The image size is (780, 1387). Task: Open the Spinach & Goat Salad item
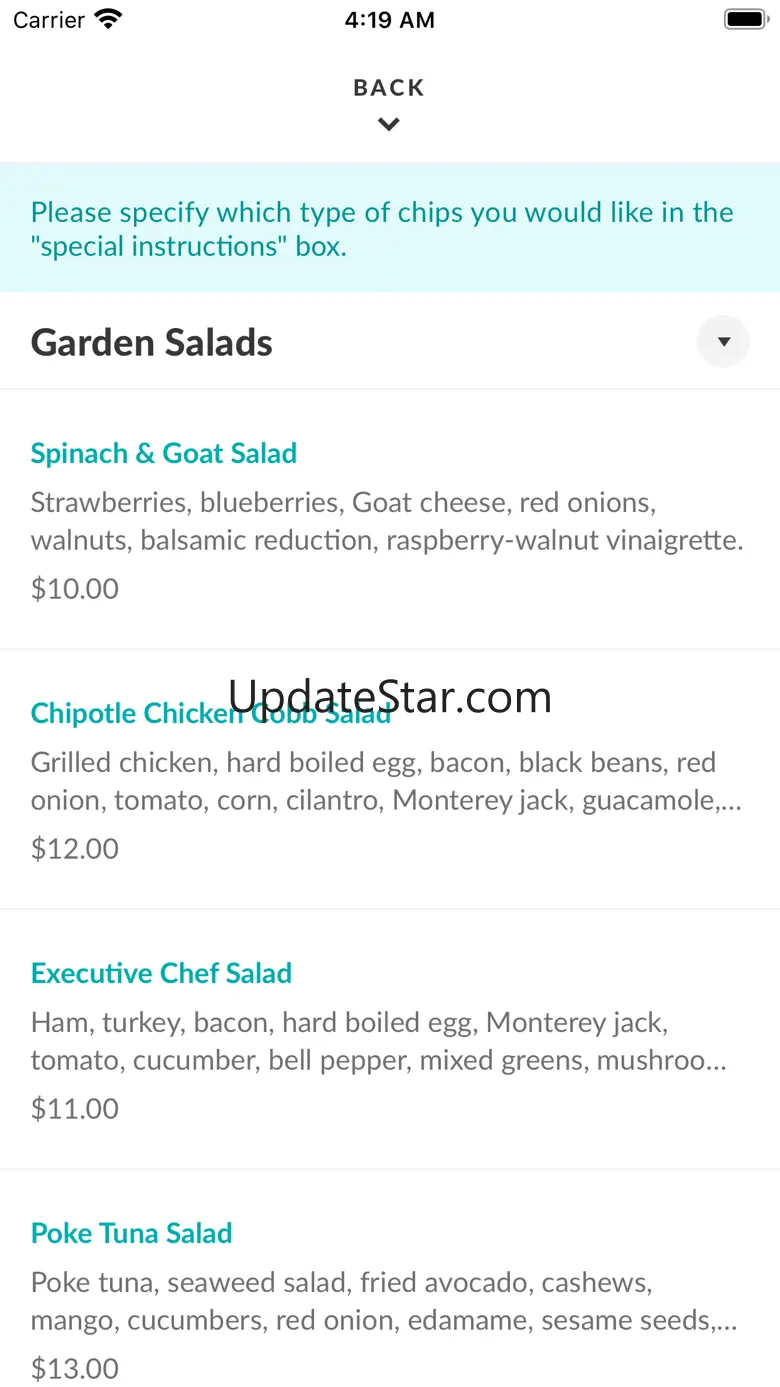pos(164,453)
